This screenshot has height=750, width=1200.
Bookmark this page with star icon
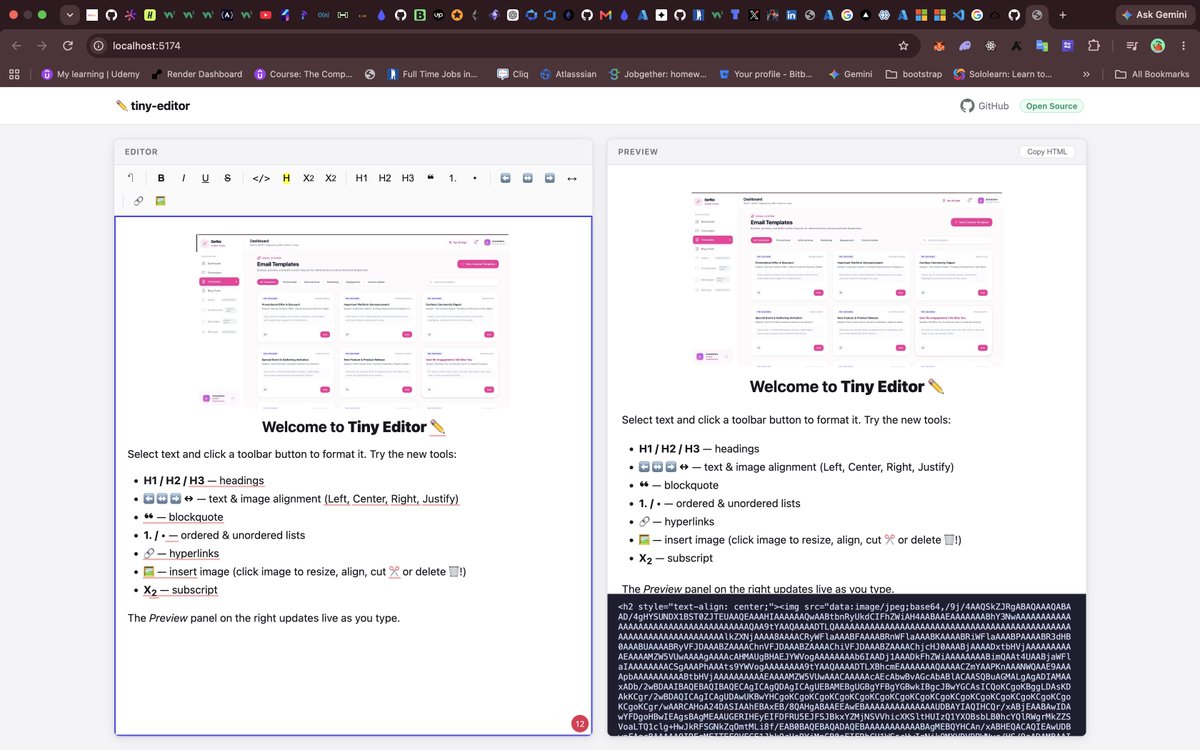[x=903, y=46]
